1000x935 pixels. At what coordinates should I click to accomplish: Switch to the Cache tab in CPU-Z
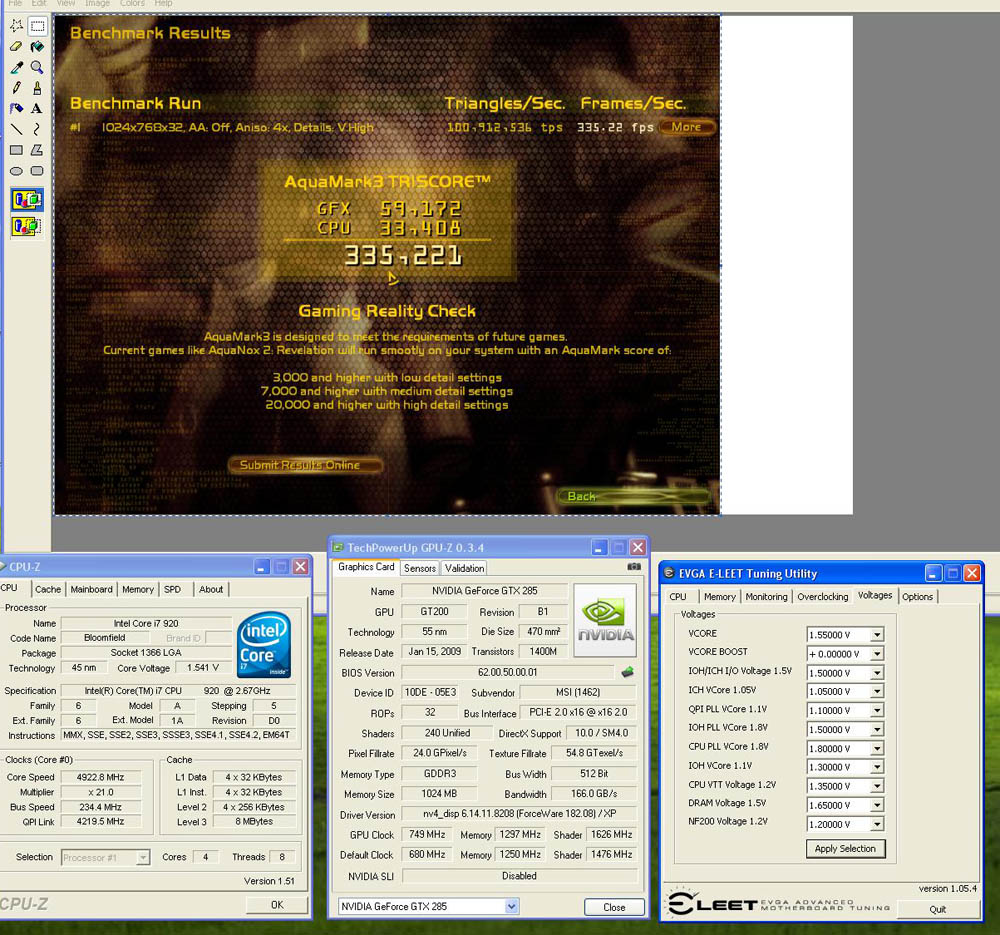48,589
